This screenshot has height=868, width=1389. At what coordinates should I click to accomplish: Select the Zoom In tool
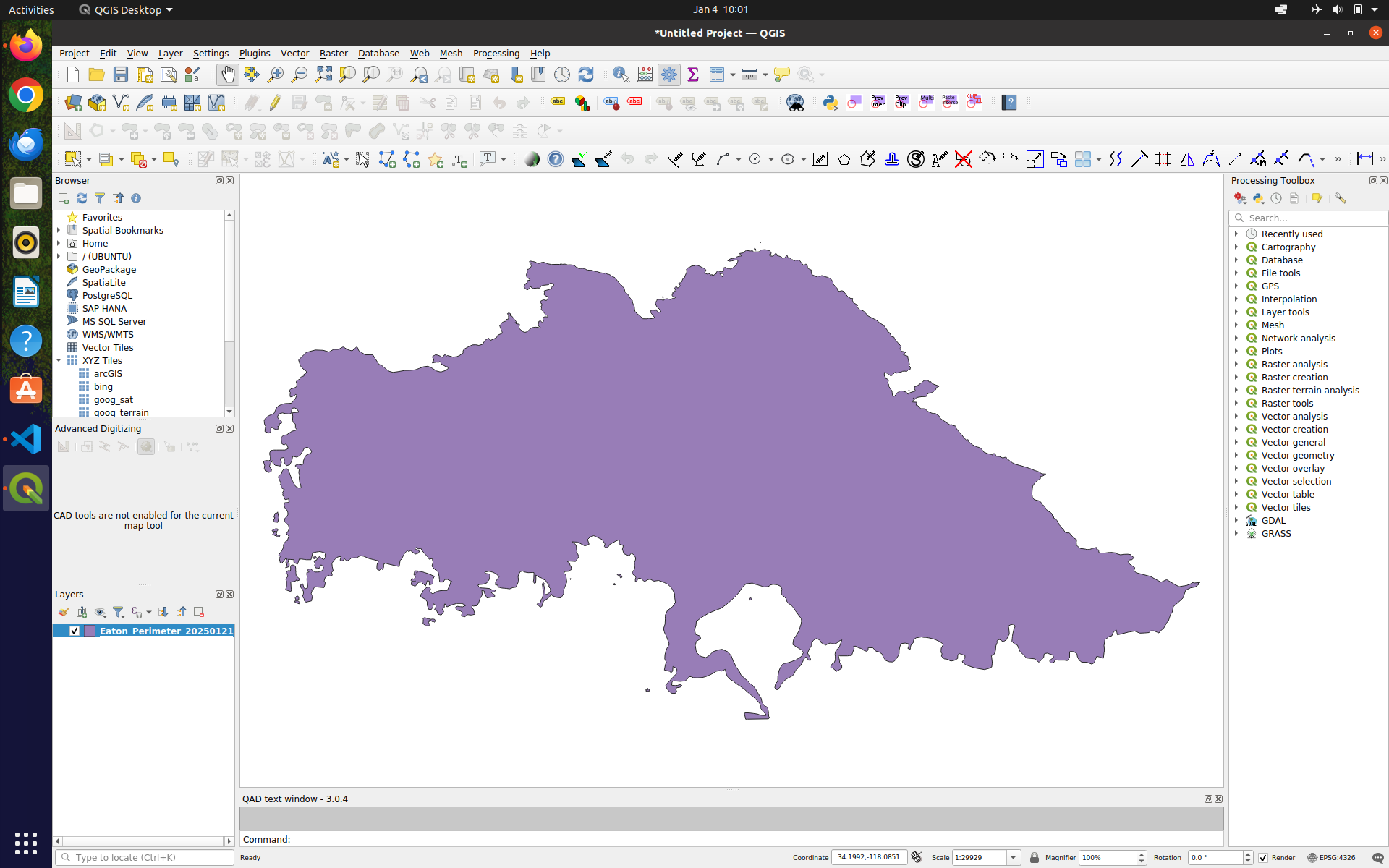(x=275, y=75)
